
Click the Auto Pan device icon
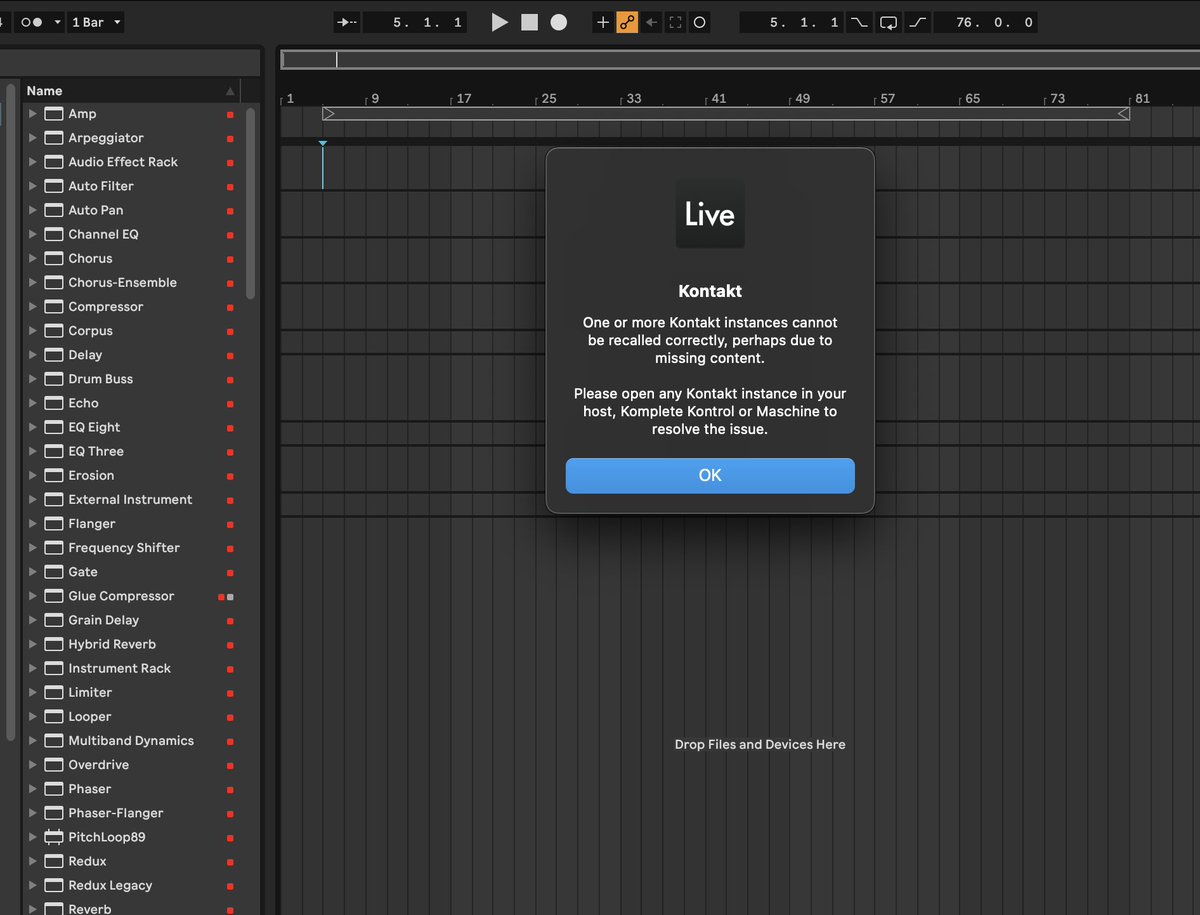pyautogui.click(x=54, y=210)
